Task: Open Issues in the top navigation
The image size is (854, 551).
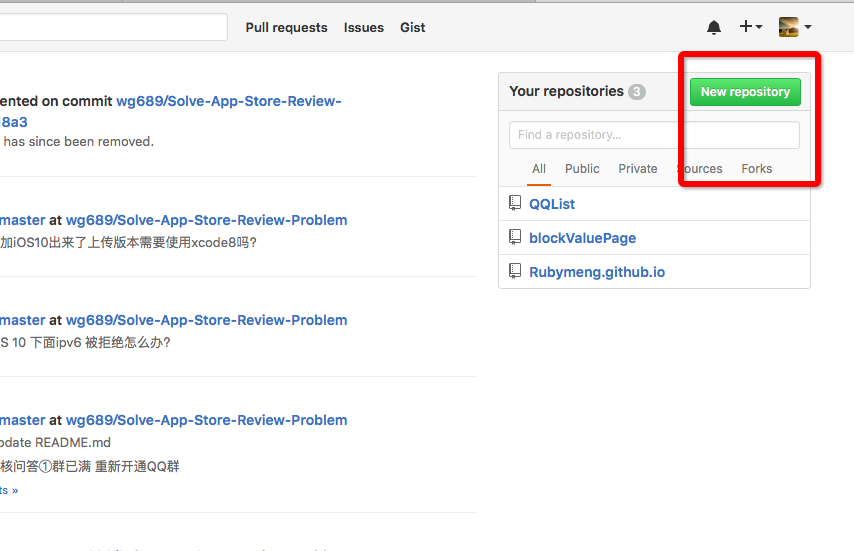Action: coord(364,27)
